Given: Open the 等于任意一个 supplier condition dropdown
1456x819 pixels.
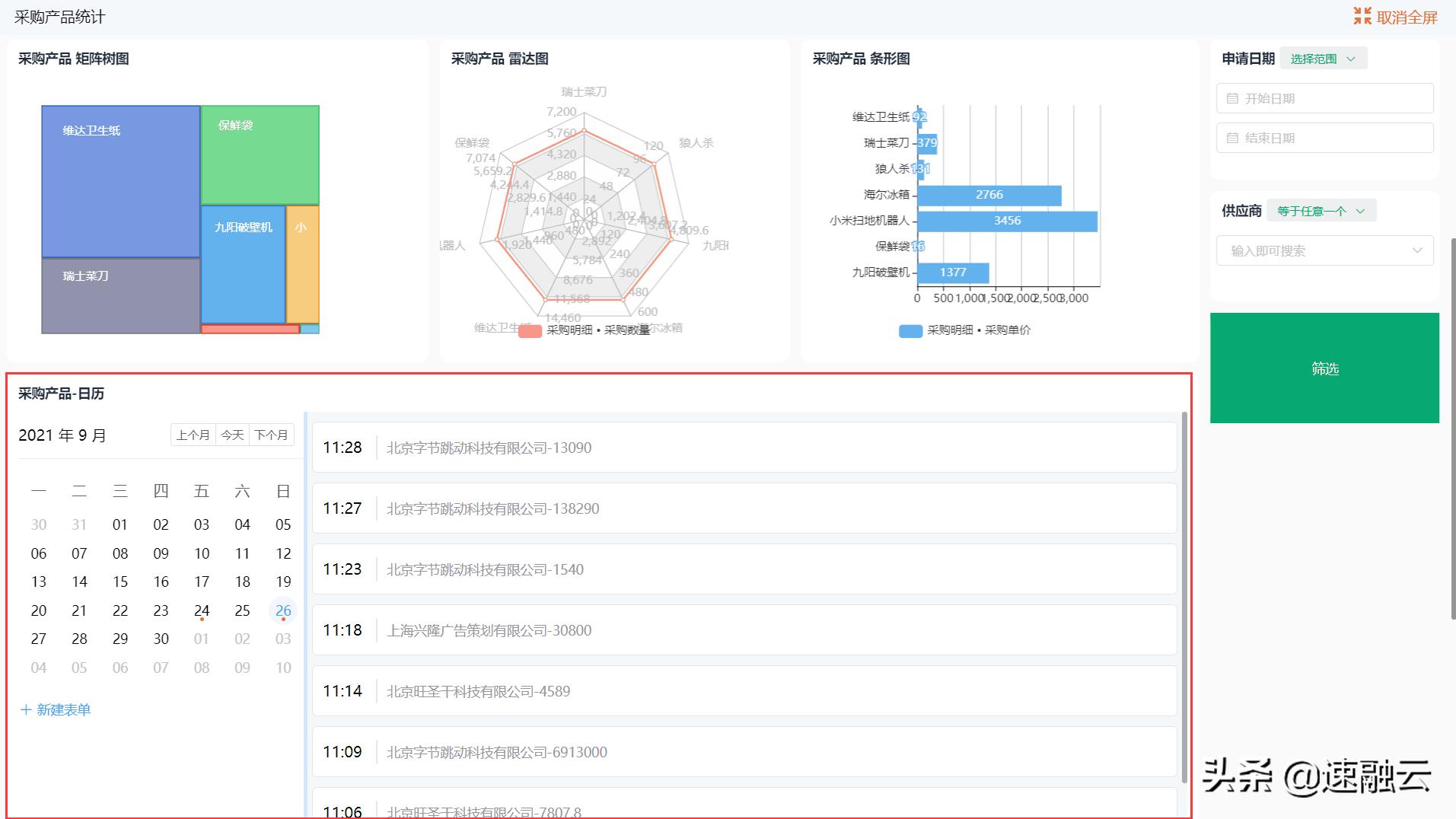Looking at the screenshot, I should pyautogui.click(x=1321, y=210).
